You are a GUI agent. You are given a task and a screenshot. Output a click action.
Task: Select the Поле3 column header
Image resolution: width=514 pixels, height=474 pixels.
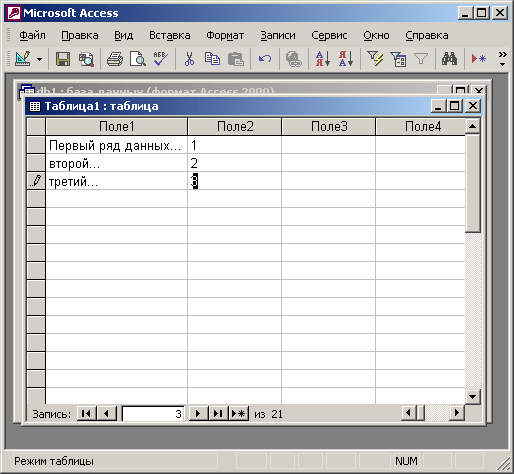tap(329, 126)
